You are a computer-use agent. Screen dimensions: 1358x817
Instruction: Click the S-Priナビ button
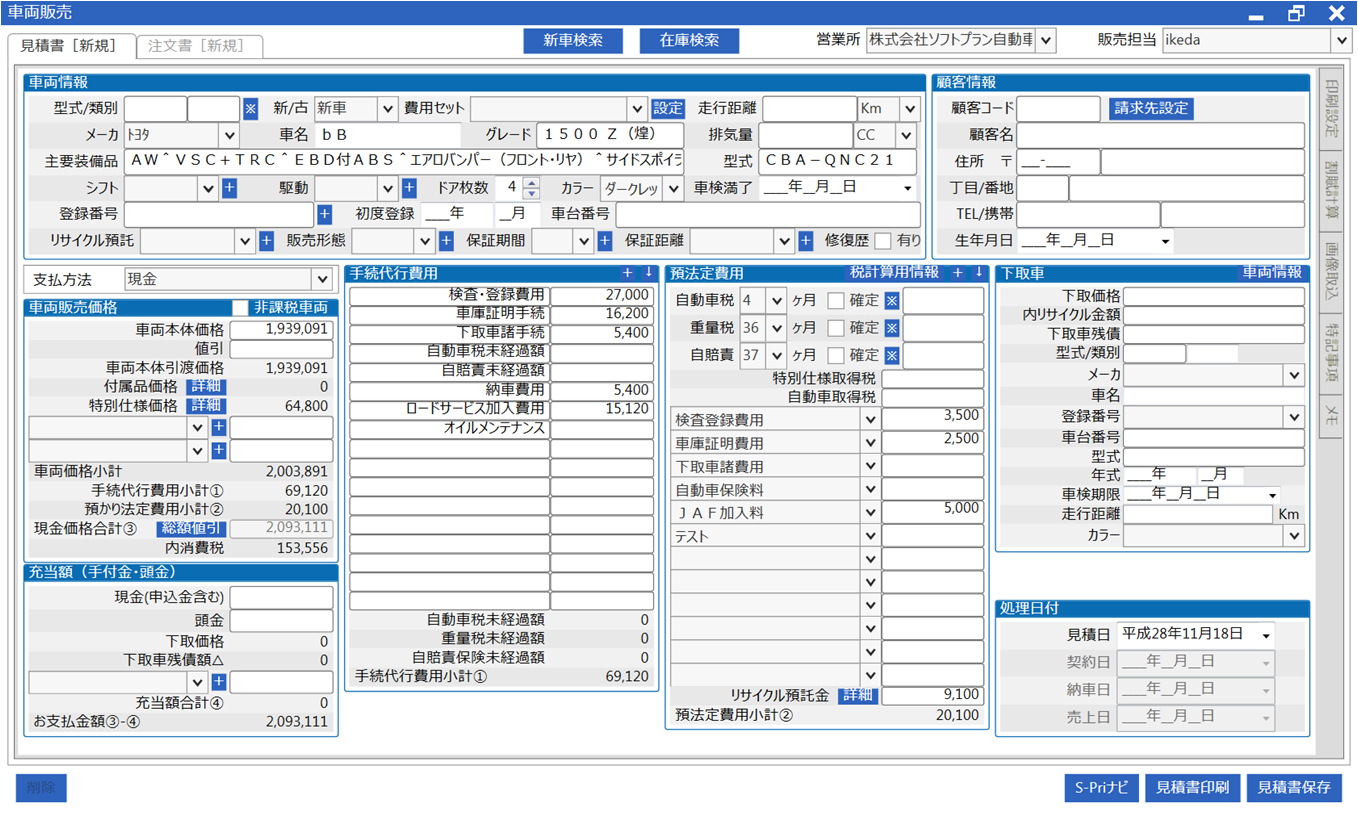coord(1101,788)
